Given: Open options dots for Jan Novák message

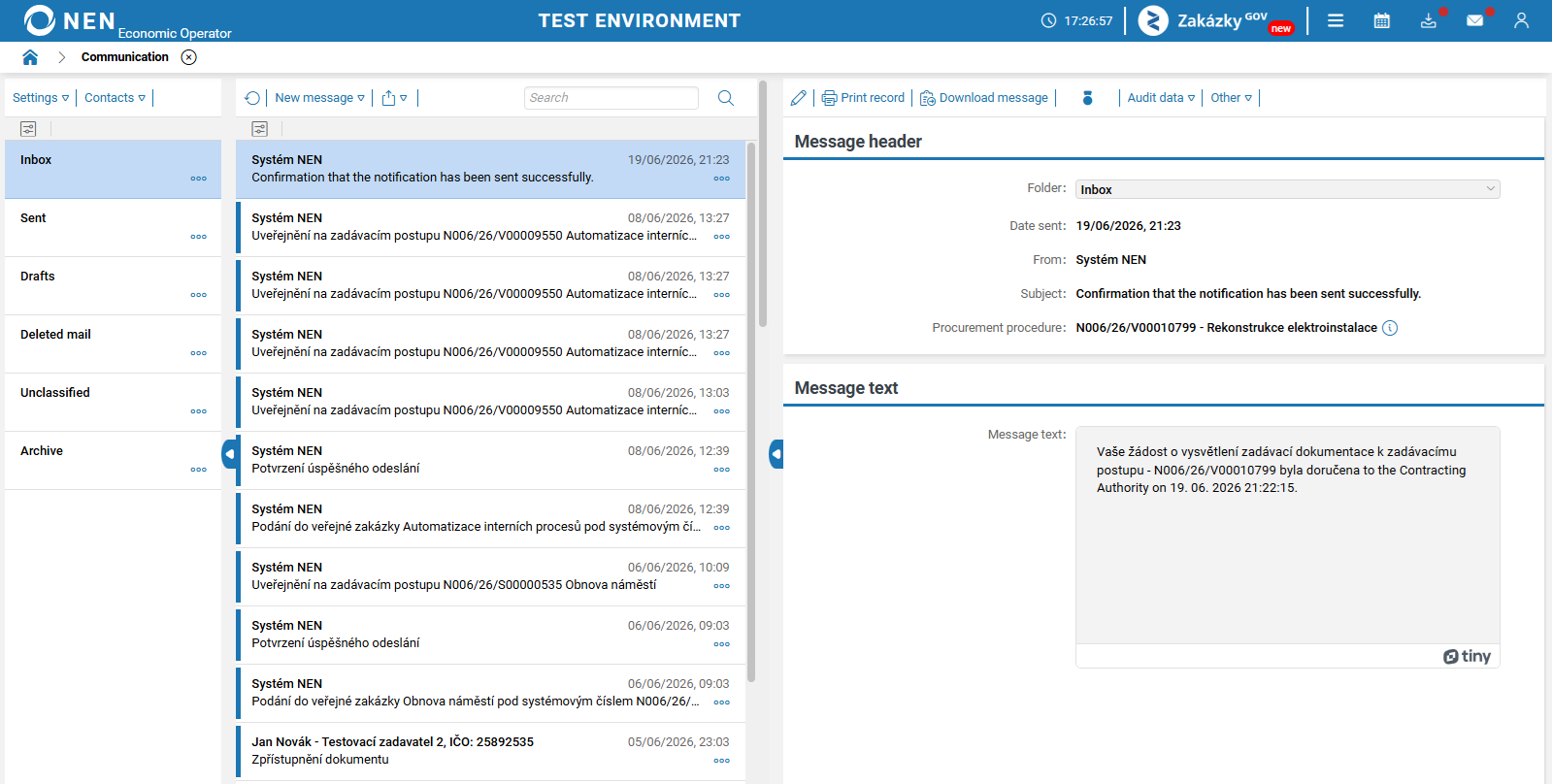Looking at the screenshot, I should click(722, 761).
